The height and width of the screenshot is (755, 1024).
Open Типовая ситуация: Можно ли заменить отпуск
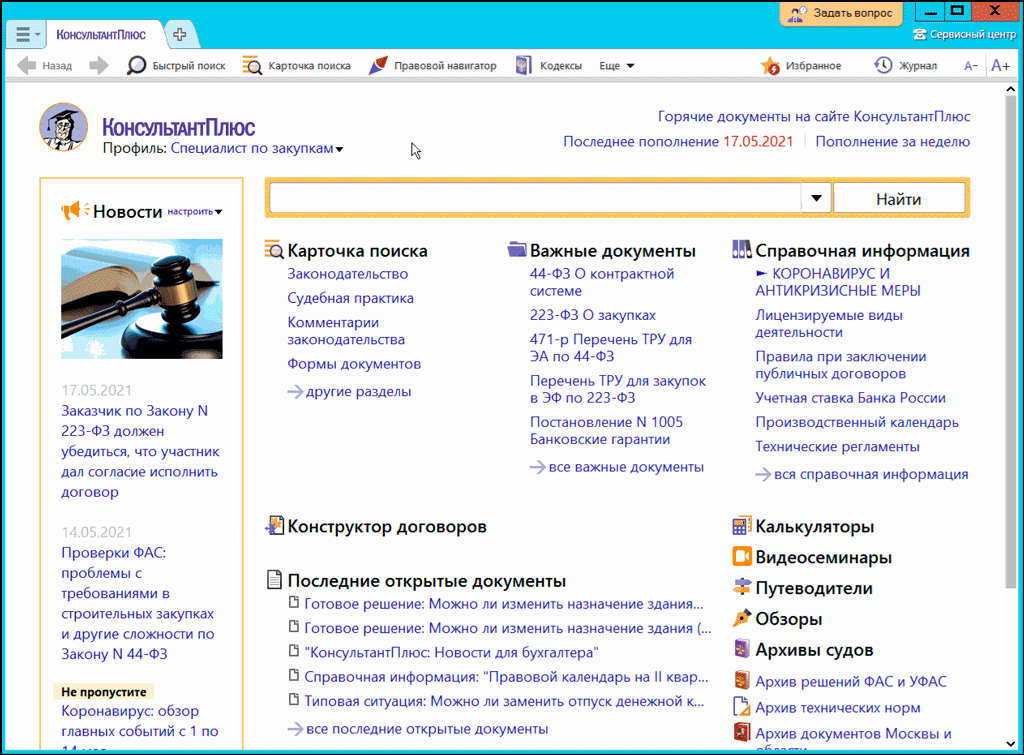504,701
